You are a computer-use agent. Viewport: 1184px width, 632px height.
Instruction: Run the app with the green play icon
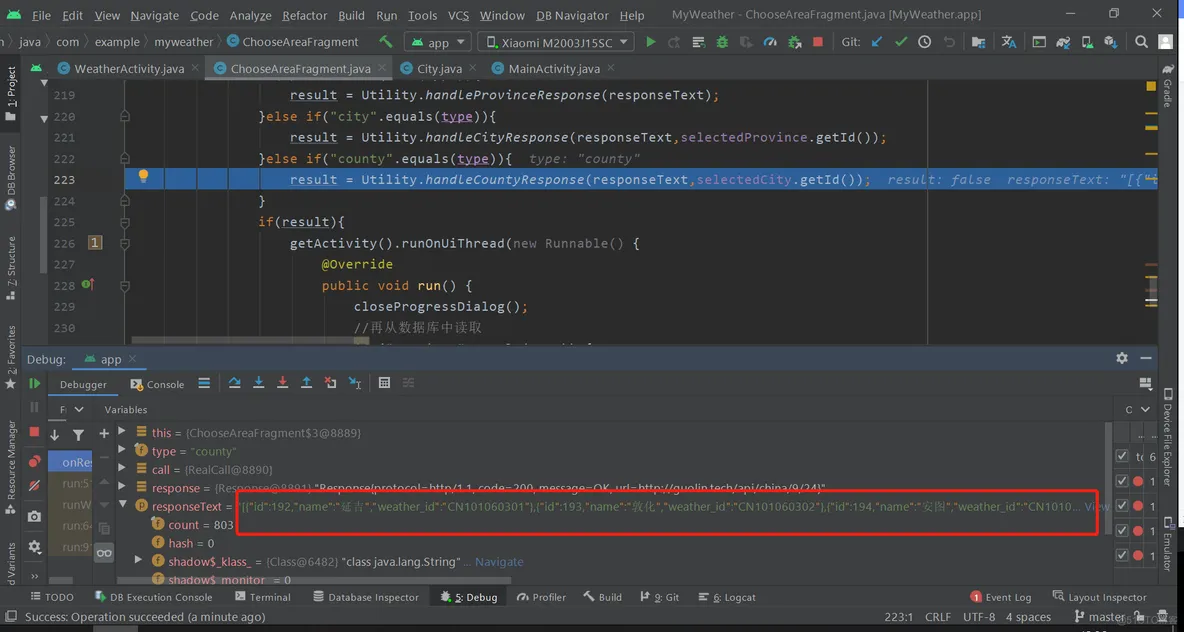pyautogui.click(x=650, y=42)
